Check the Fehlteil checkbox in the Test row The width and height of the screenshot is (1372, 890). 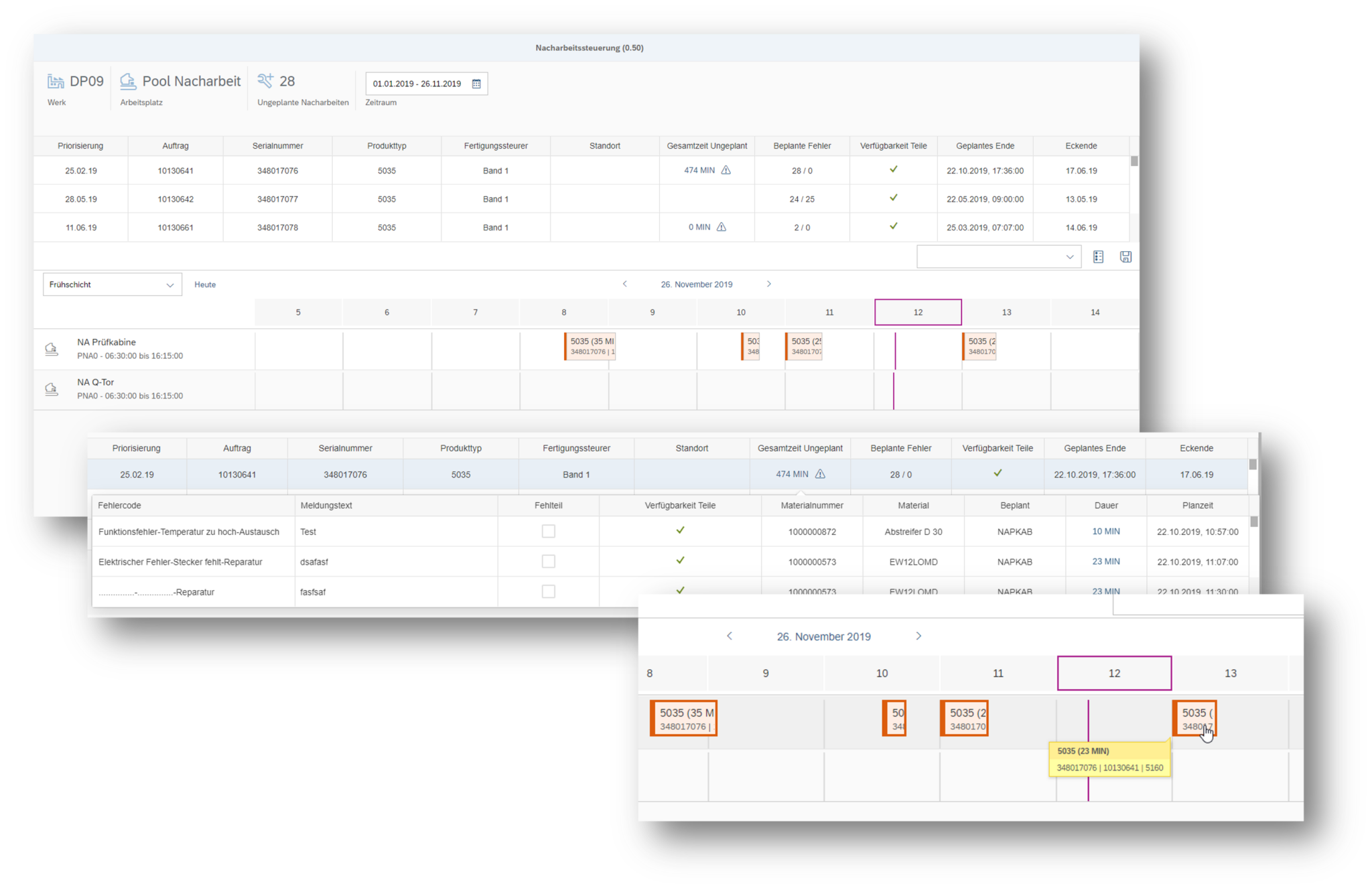click(x=548, y=530)
